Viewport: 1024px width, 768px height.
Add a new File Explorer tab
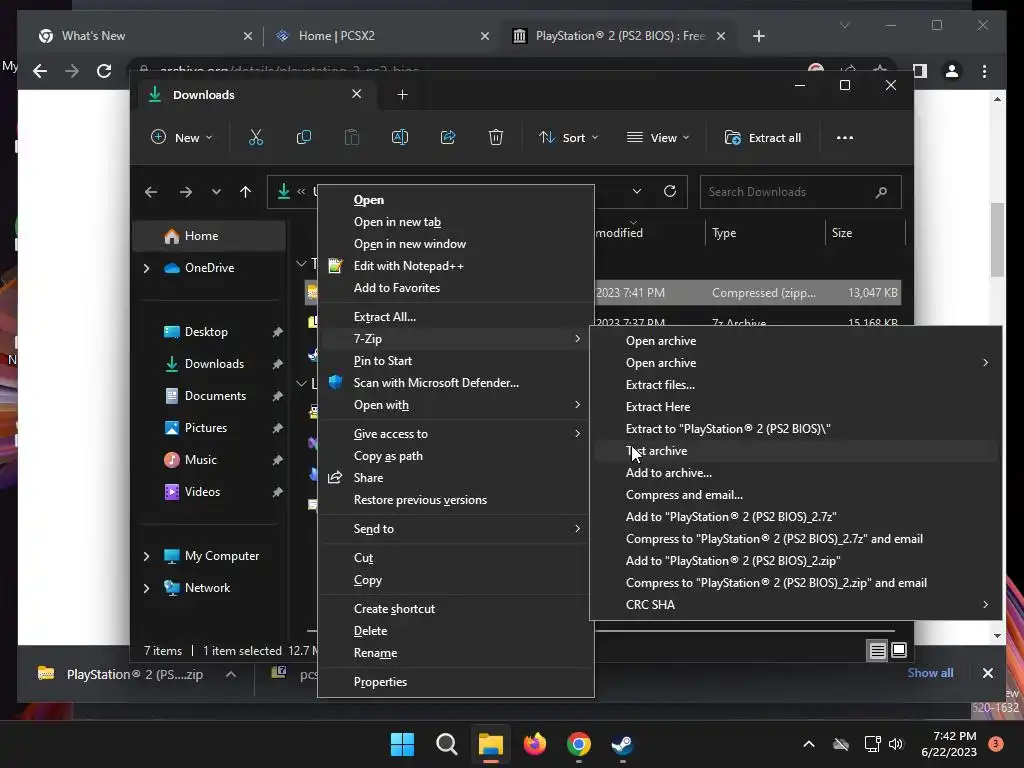point(402,95)
